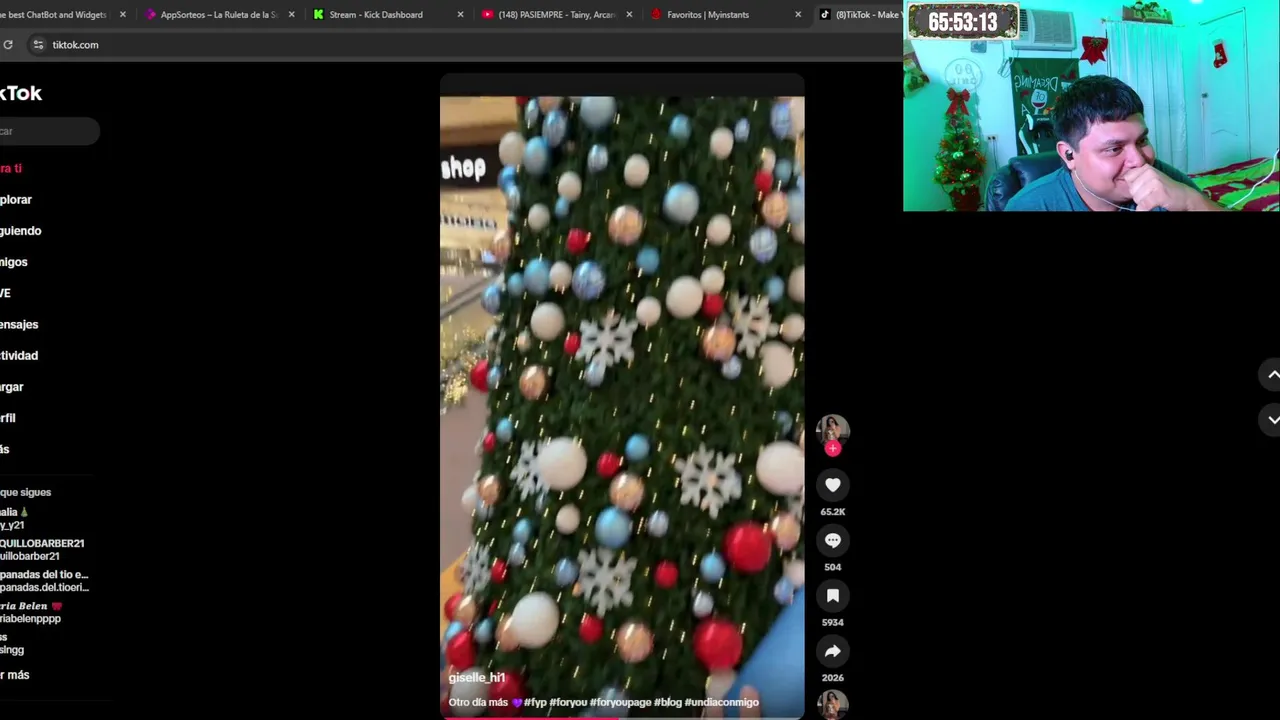Reload the page with the refresh icon
Viewport: 1280px width, 720px height.
tap(8, 44)
